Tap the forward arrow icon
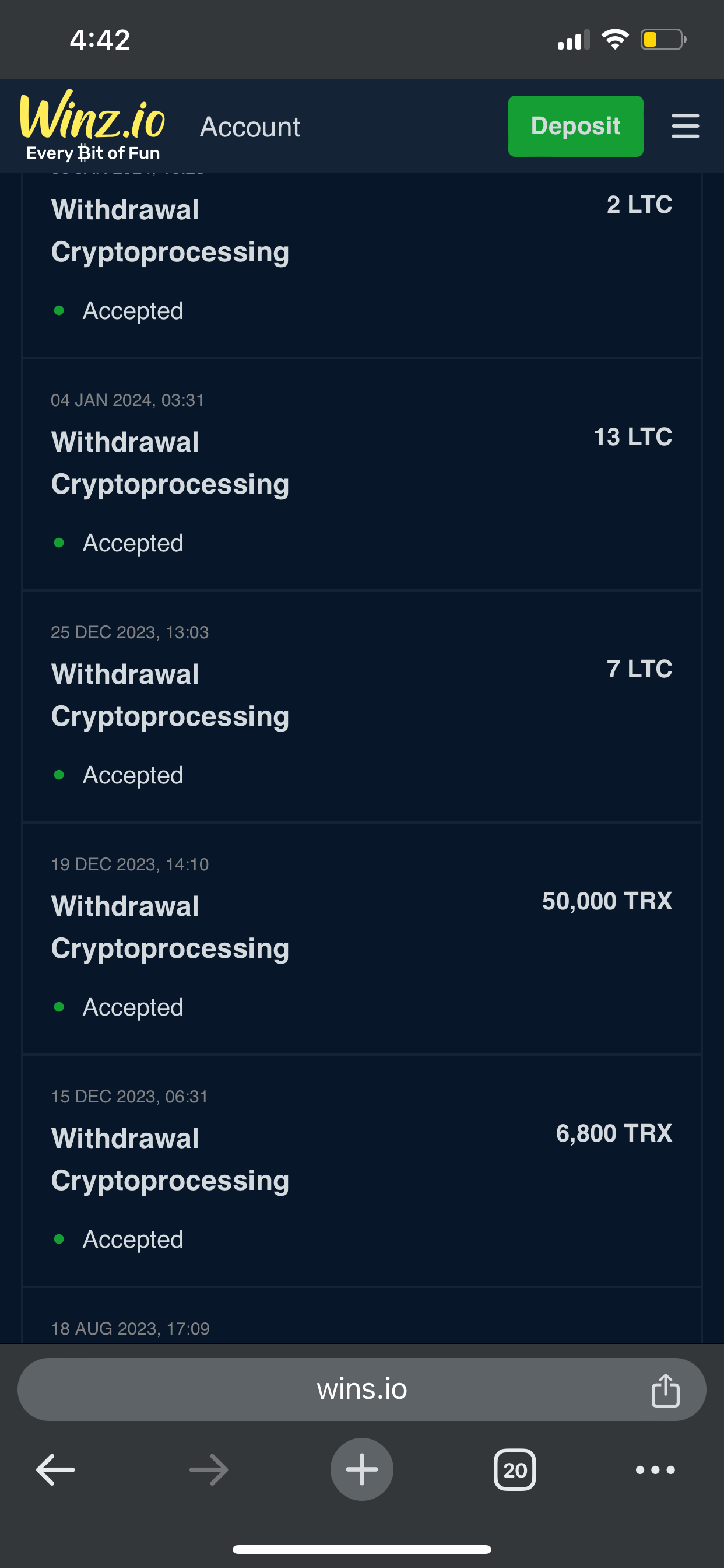Image resolution: width=724 pixels, height=1568 pixels. pyautogui.click(x=209, y=1469)
